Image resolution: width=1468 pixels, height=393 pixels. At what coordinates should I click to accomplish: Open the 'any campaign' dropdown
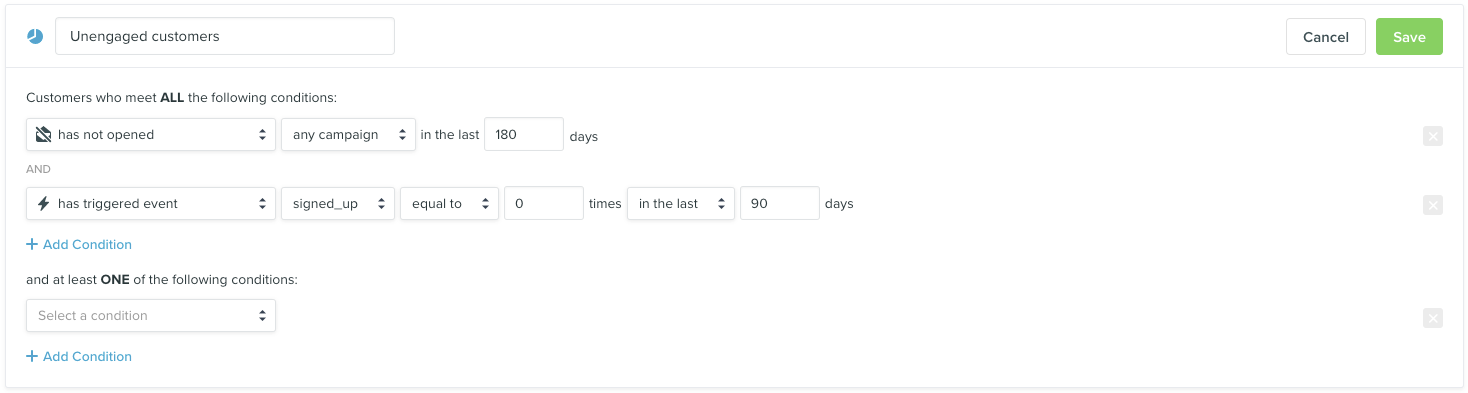click(348, 134)
